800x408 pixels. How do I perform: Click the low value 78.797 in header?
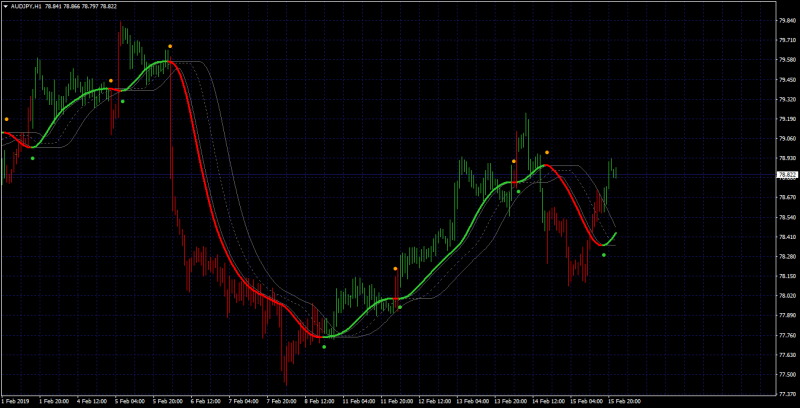tap(89, 6)
